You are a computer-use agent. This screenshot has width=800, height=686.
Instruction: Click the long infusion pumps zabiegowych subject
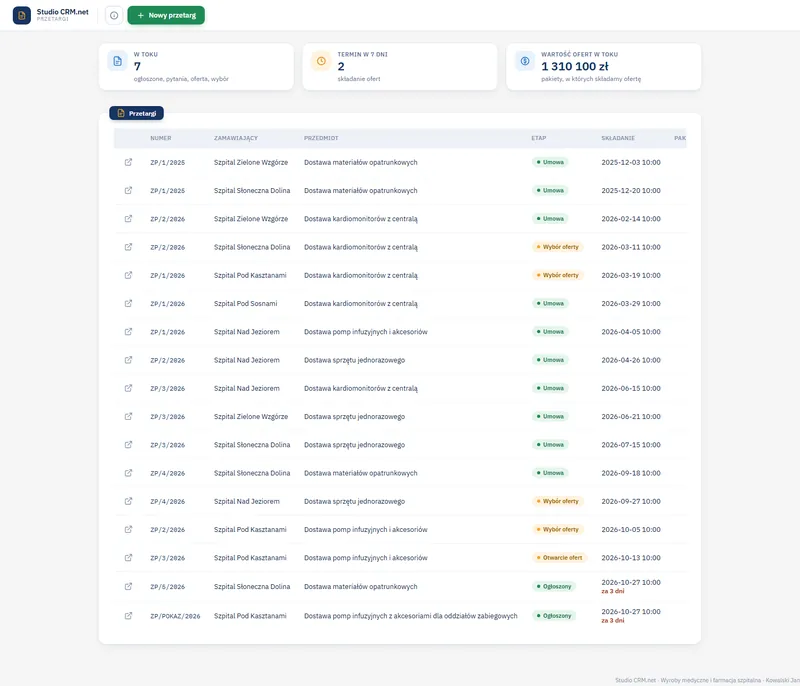(x=410, y=616)
